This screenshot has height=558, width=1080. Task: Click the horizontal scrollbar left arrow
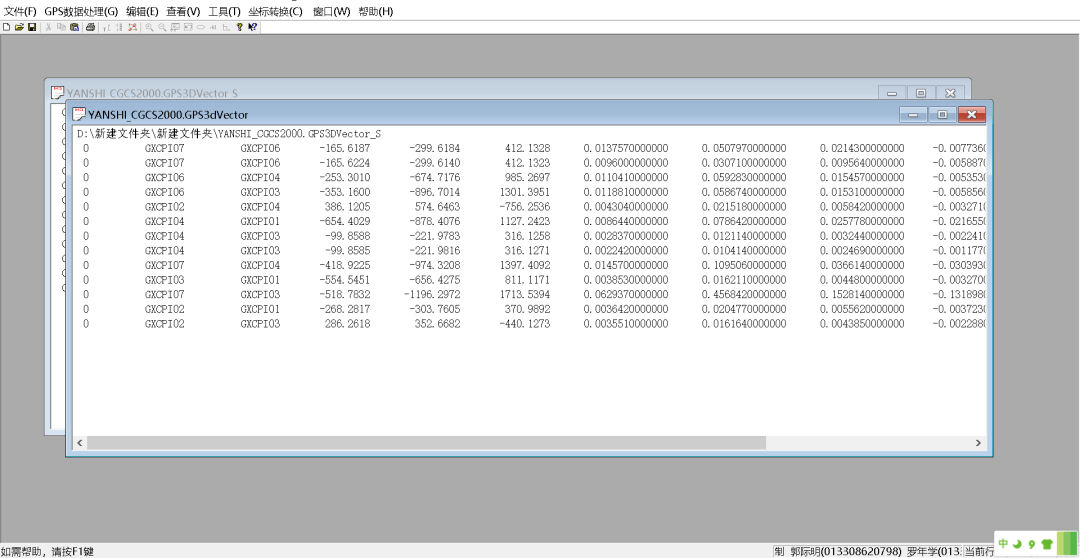pyautogui.click(x=80, y=442)
